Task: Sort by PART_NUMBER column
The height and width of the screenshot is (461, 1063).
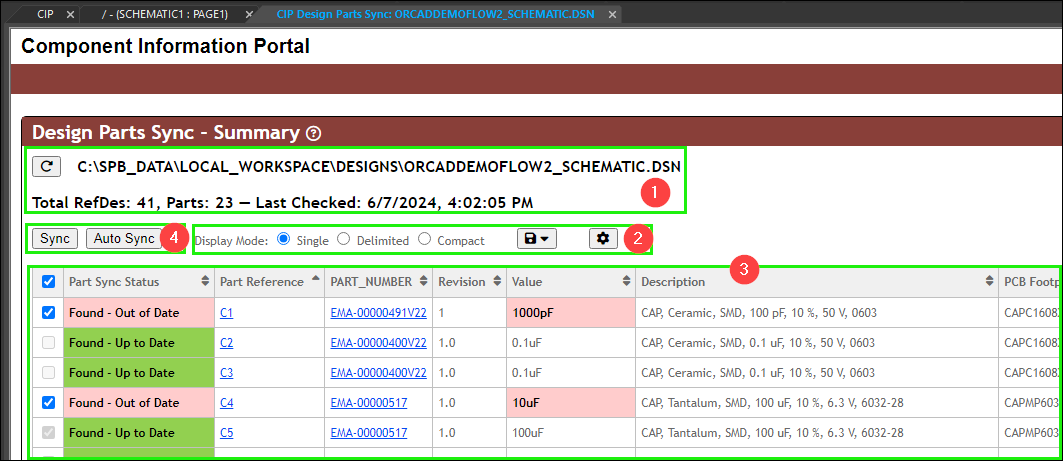Action: 378,281
